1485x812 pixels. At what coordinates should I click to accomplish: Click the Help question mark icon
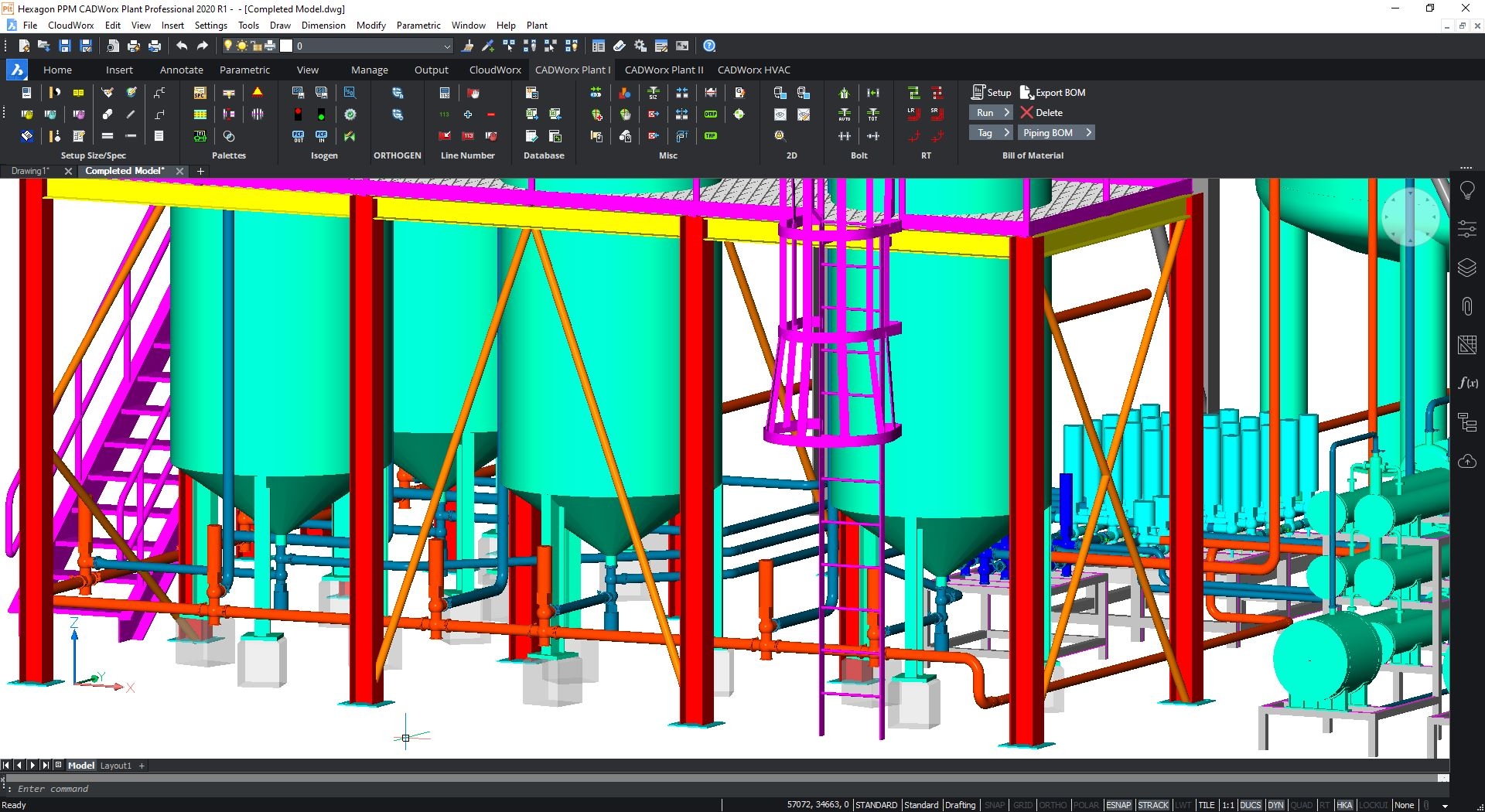pos(709,46)
